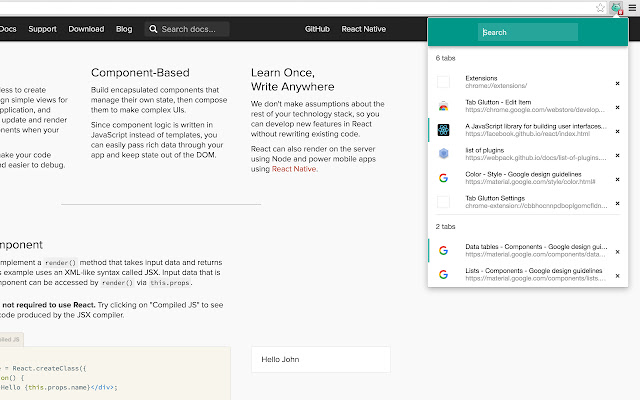The width and height of the screenshot is (640, 400).
Task: Click Google favicon beside Color - Style tab
Action: [443, 178]
